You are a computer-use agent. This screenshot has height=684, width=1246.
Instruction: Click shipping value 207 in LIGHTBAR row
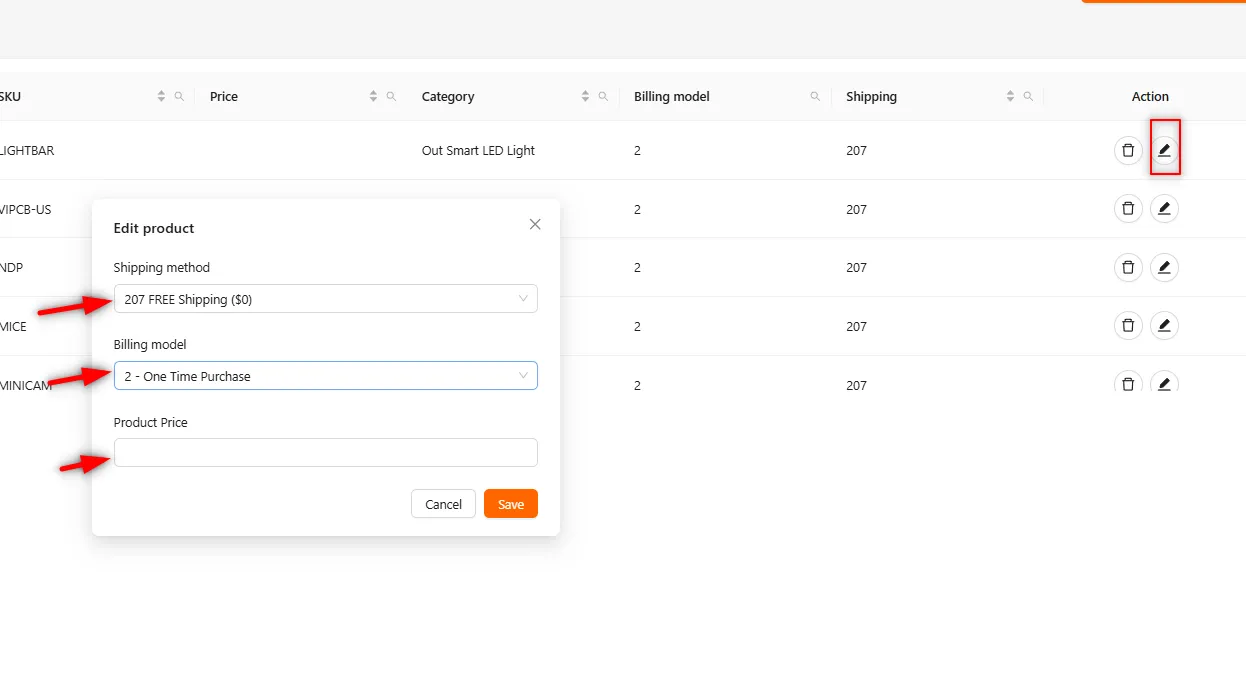[856, 150]
